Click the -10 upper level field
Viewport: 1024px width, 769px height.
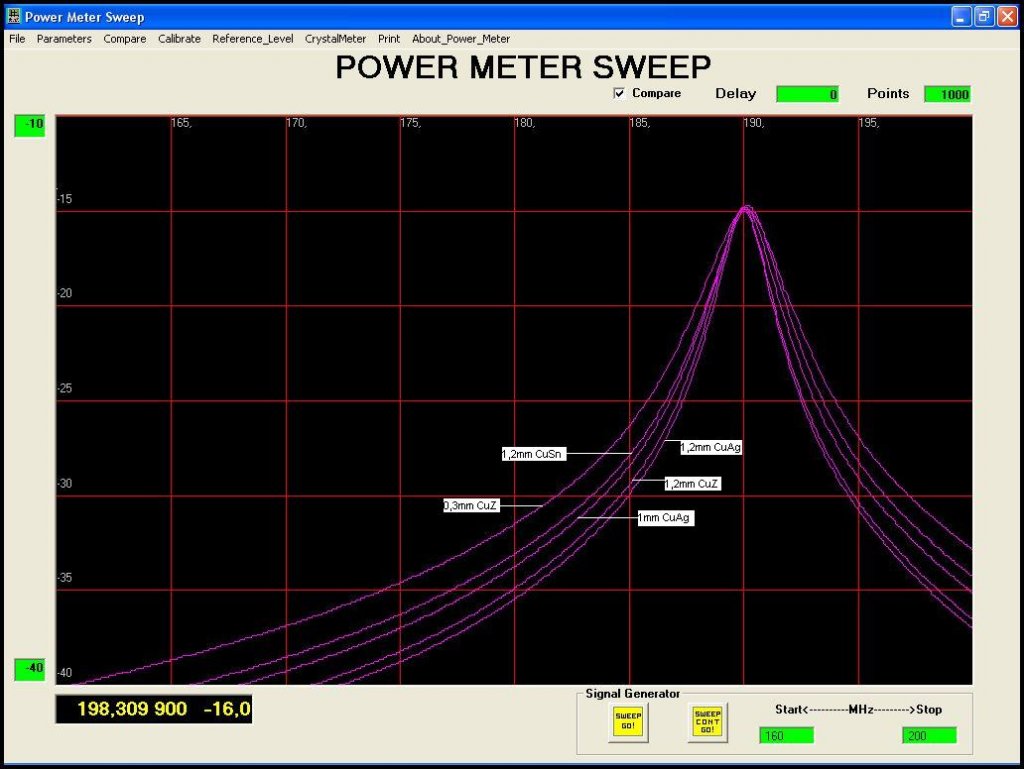pos(30,125)
